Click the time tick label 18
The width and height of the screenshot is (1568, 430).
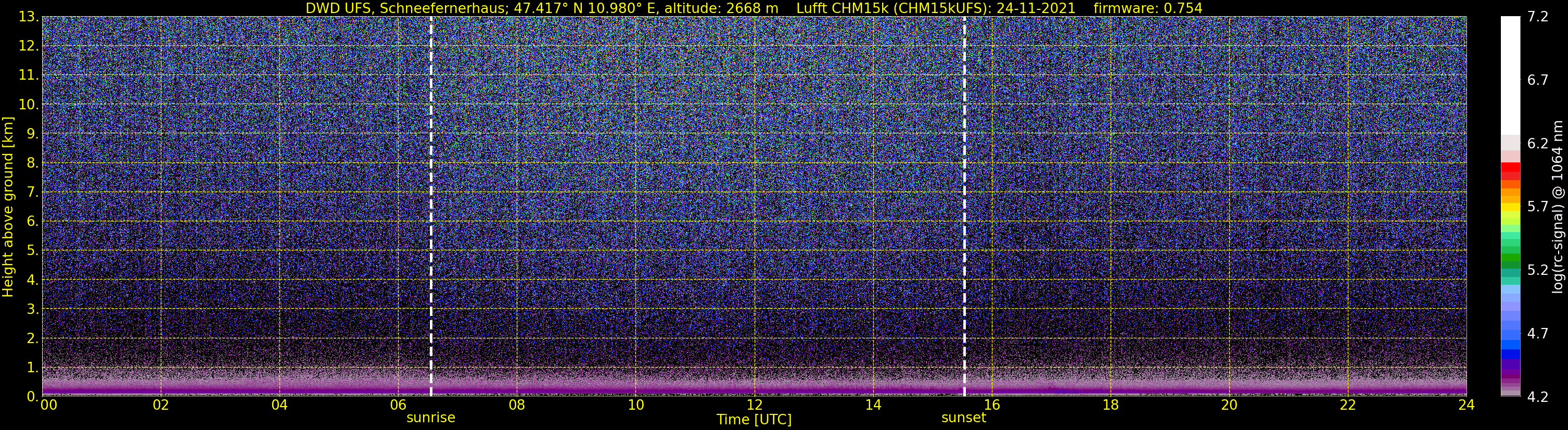[1110, 406]
